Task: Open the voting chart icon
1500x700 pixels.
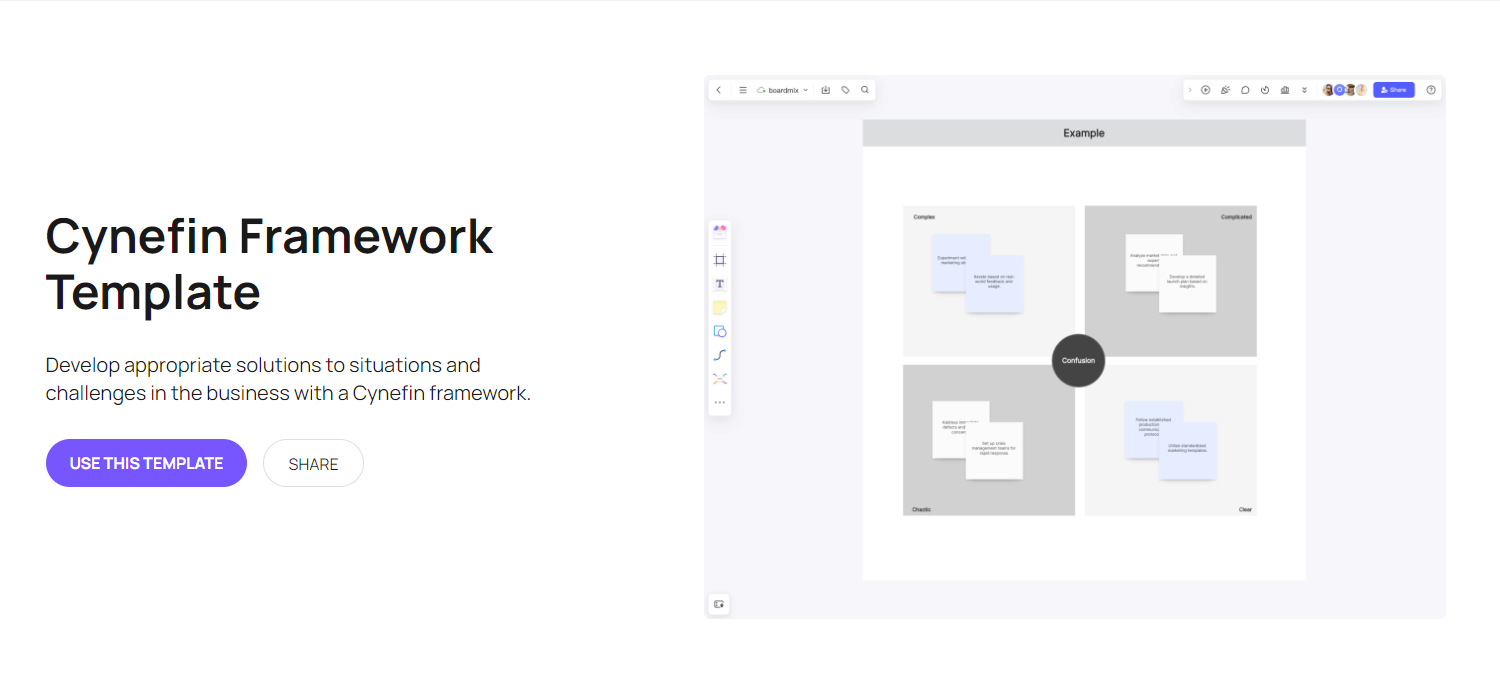Action: click(x=1285, y=90)
